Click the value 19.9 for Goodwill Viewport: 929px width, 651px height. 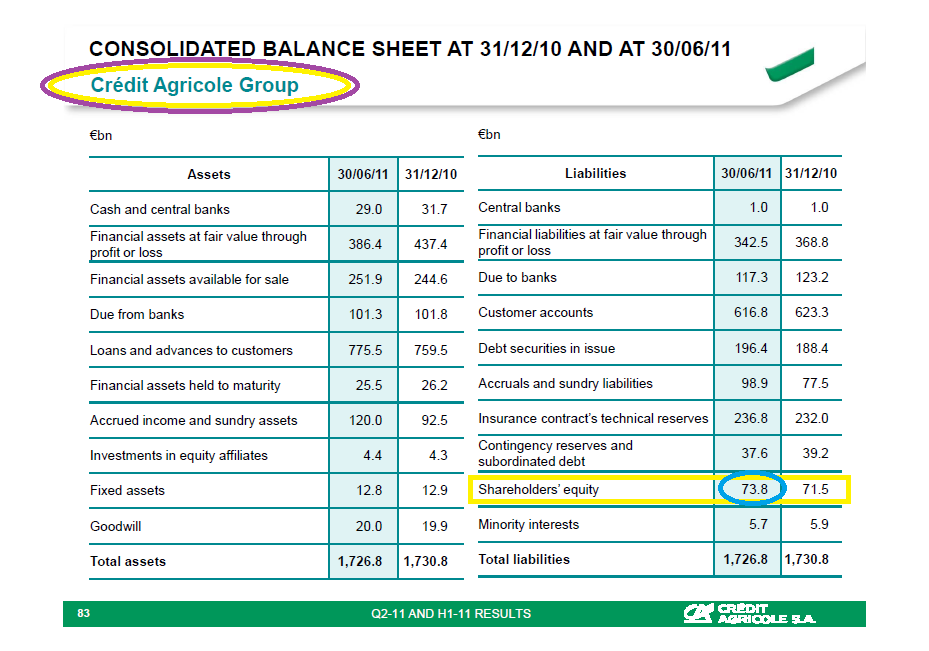434,526
